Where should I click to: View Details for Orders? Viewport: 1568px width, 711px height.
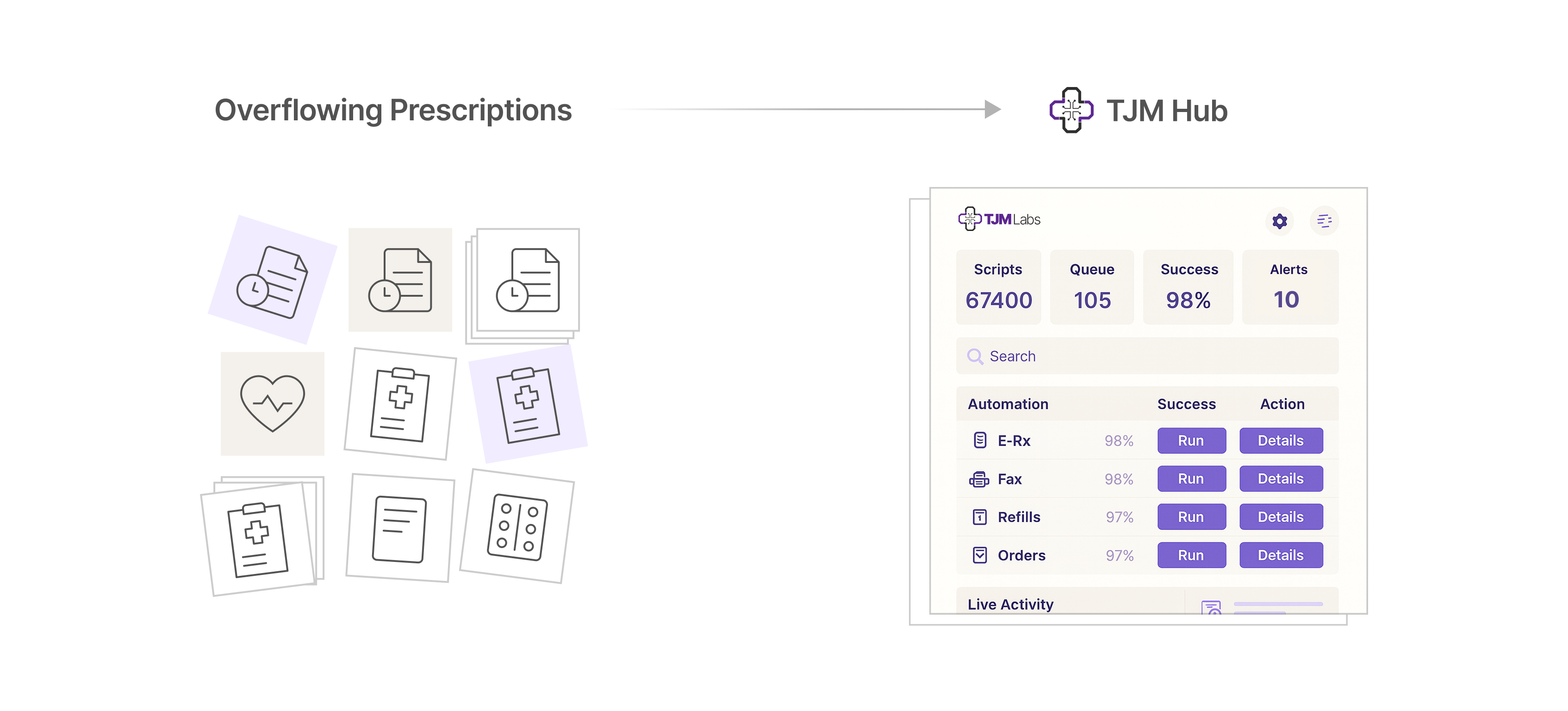[1282, 555]
